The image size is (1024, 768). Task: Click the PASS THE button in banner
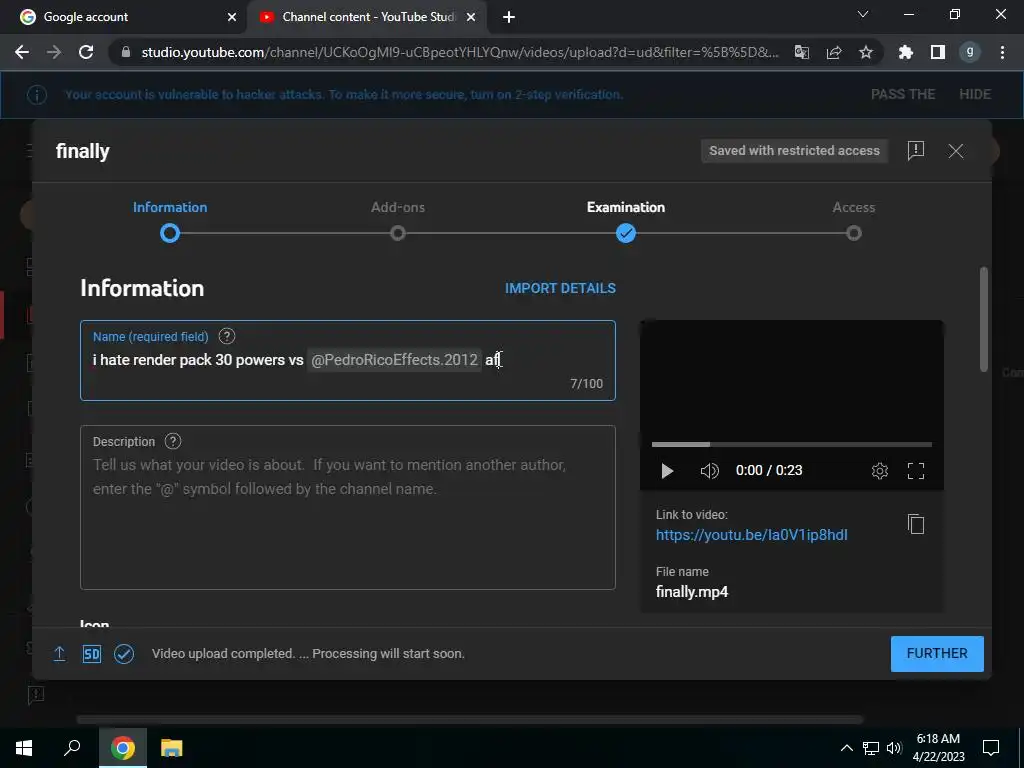pyautogui.click(x=903, y=94)
